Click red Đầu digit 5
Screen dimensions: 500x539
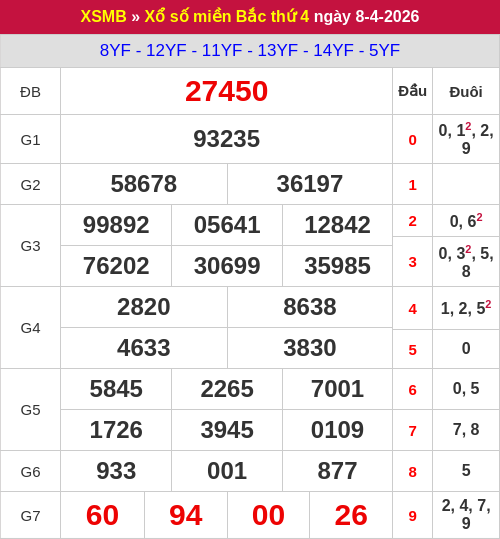point(412,350)
